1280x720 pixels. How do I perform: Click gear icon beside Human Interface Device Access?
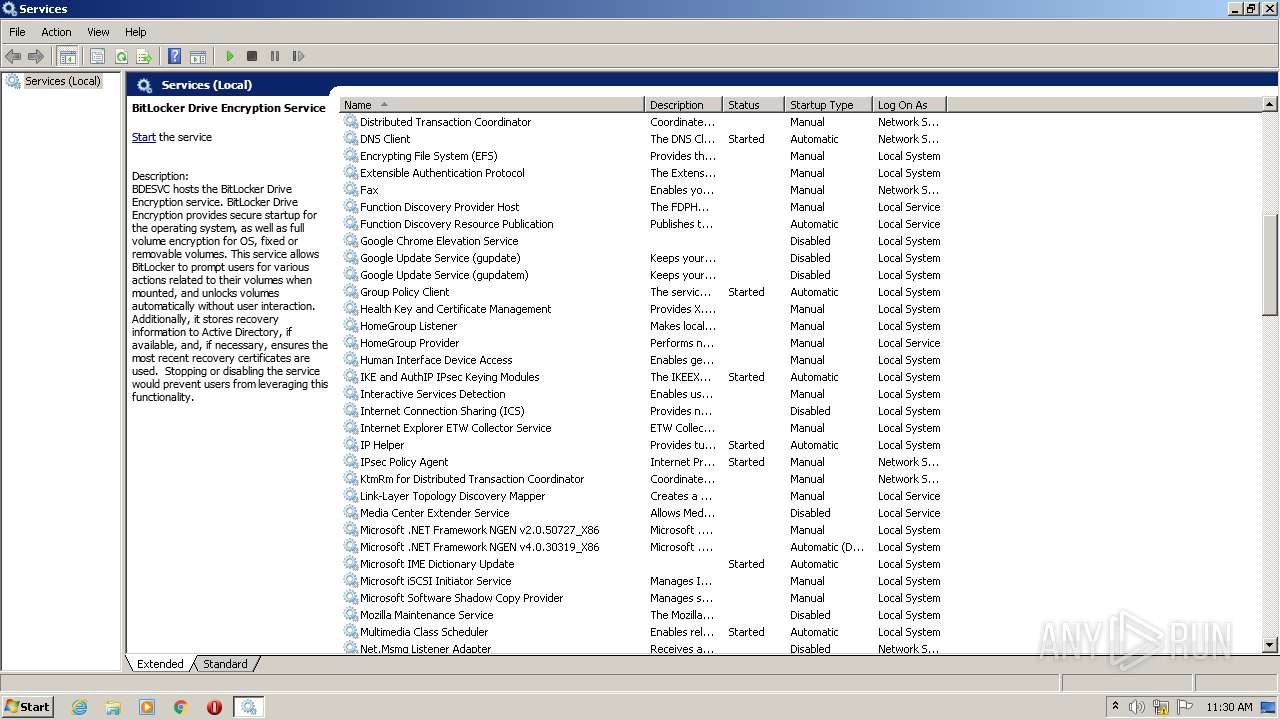pos(351,360)
